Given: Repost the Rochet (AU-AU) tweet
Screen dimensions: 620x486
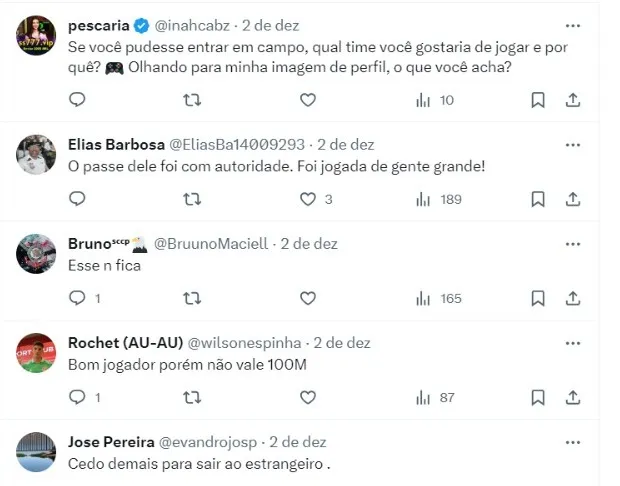Looking at the screenshot, I should [x=193, y=397].
